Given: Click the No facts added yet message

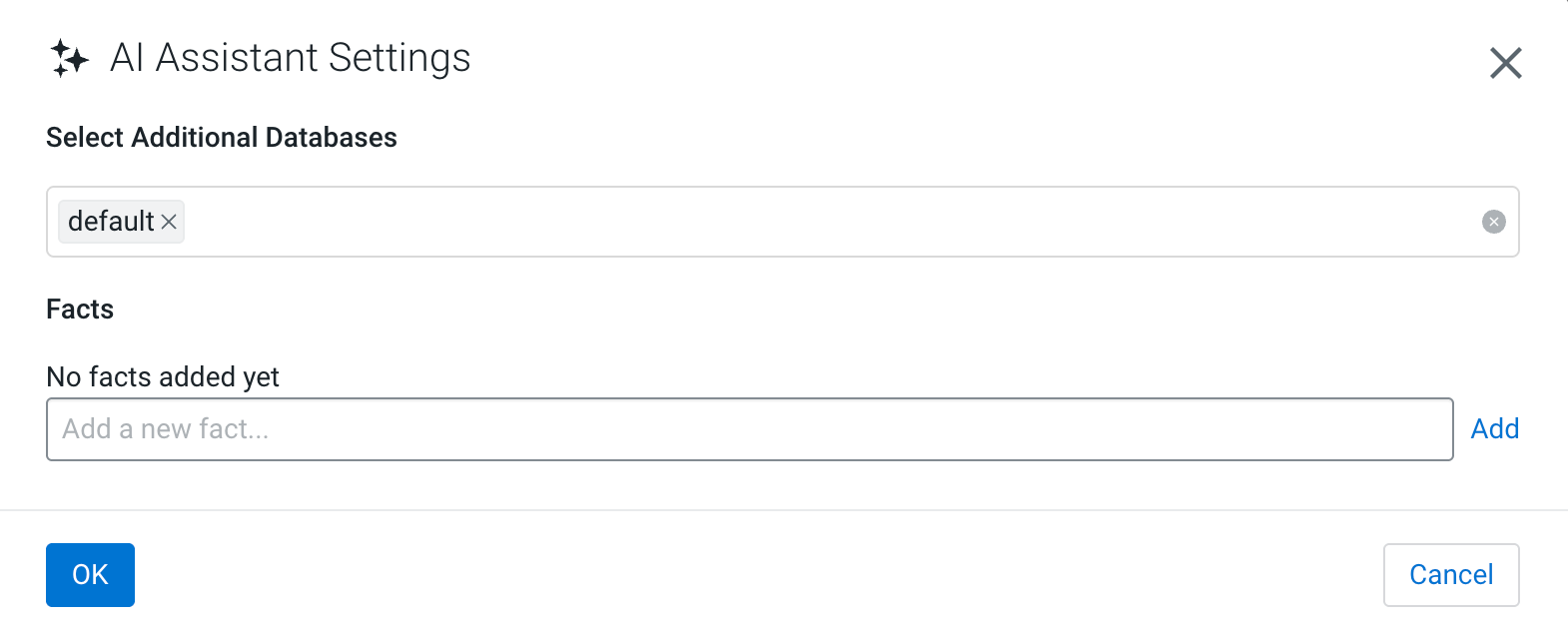Looking at the screenshot, I should click(x=163, y=377).
